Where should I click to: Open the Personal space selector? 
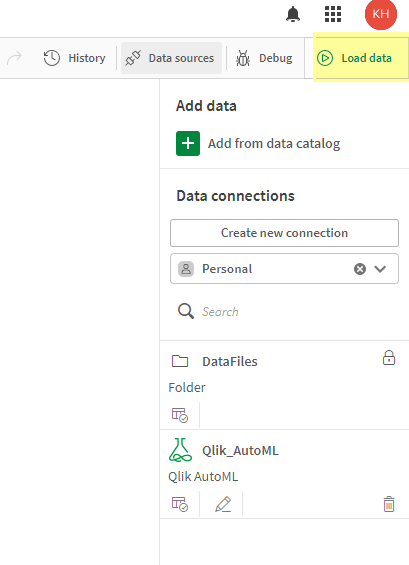pos(284,269)
